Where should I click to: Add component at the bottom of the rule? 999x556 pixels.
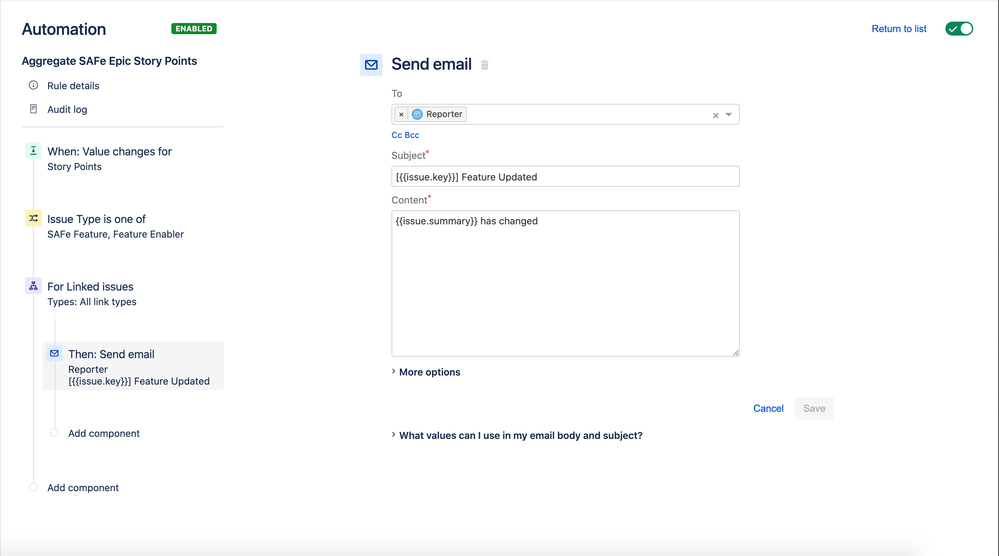(x=83, y=488)
